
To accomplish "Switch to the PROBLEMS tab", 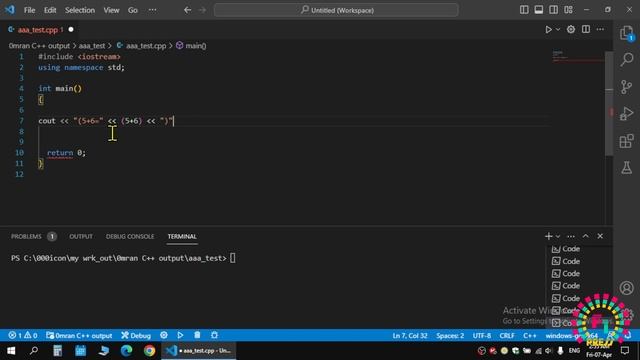I will tap(33, 236).
